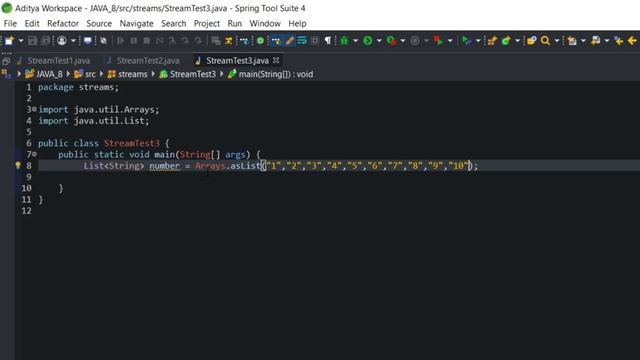
Task: Open dropdown next to user profile icon
Action: click(73, 41)
